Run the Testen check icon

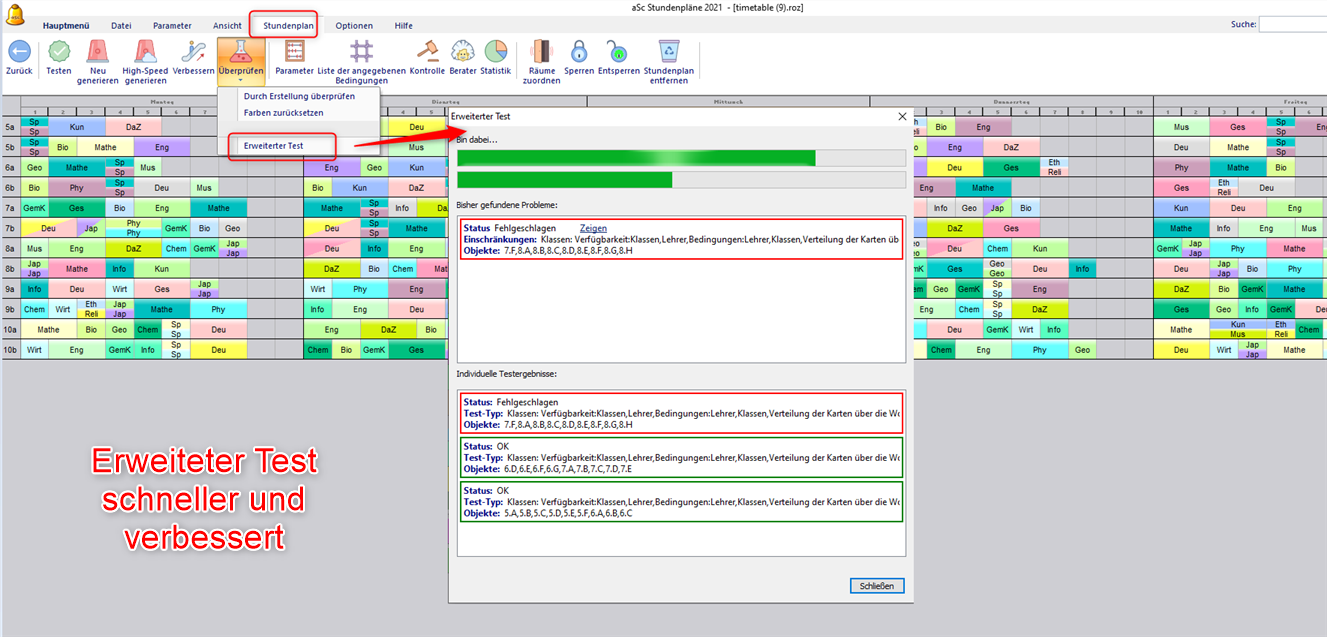point(59,51)
